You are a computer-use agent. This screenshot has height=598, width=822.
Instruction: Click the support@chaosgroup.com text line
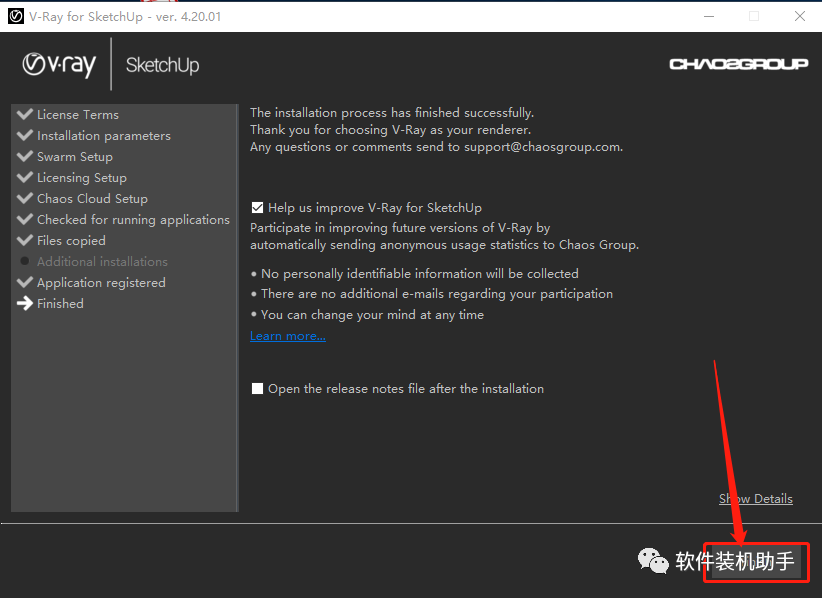click(x=436, y=147)
